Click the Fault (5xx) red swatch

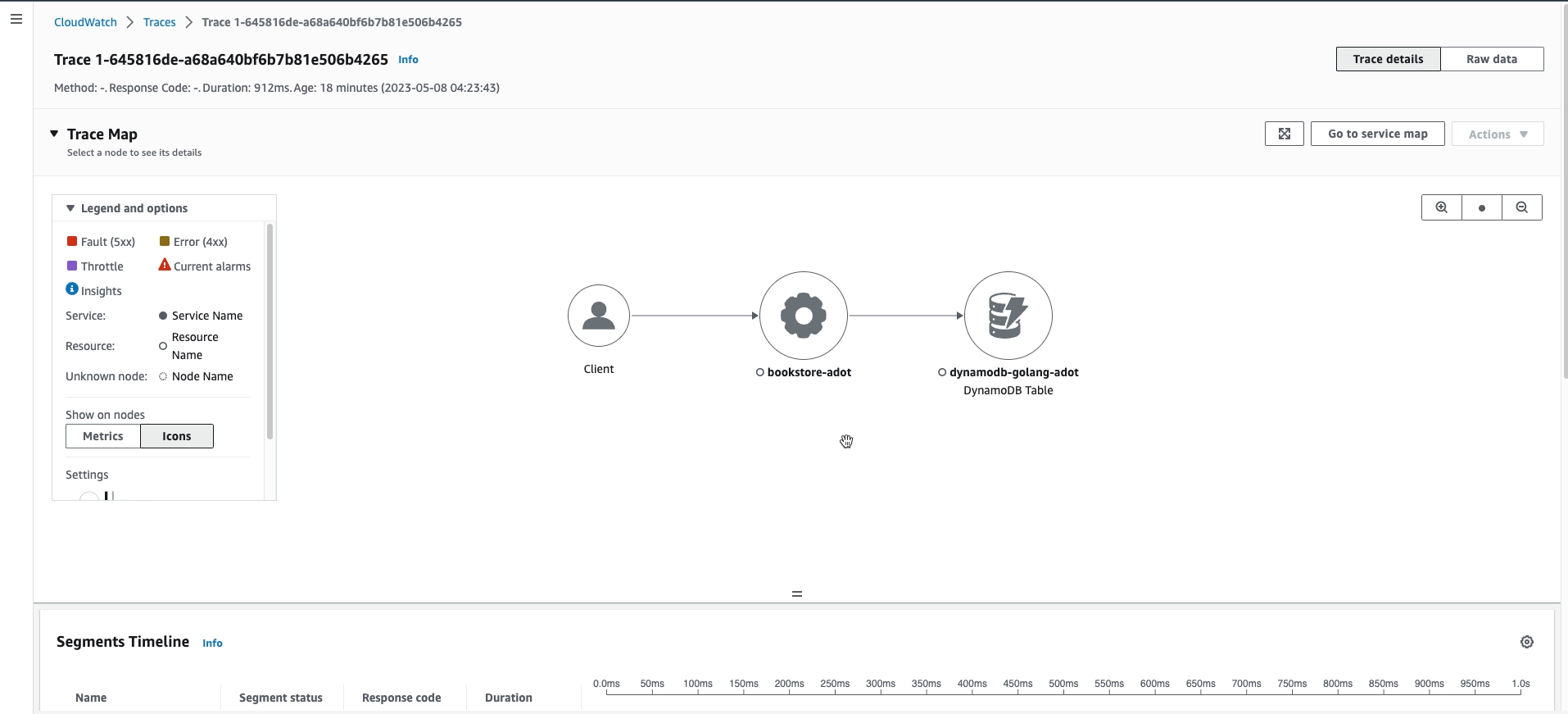coord(72,241)
